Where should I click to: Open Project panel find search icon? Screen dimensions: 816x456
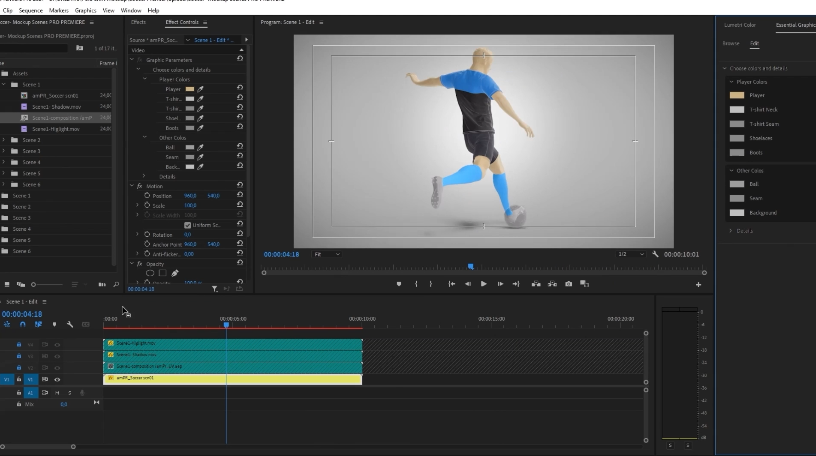click(x=116, y=285)
